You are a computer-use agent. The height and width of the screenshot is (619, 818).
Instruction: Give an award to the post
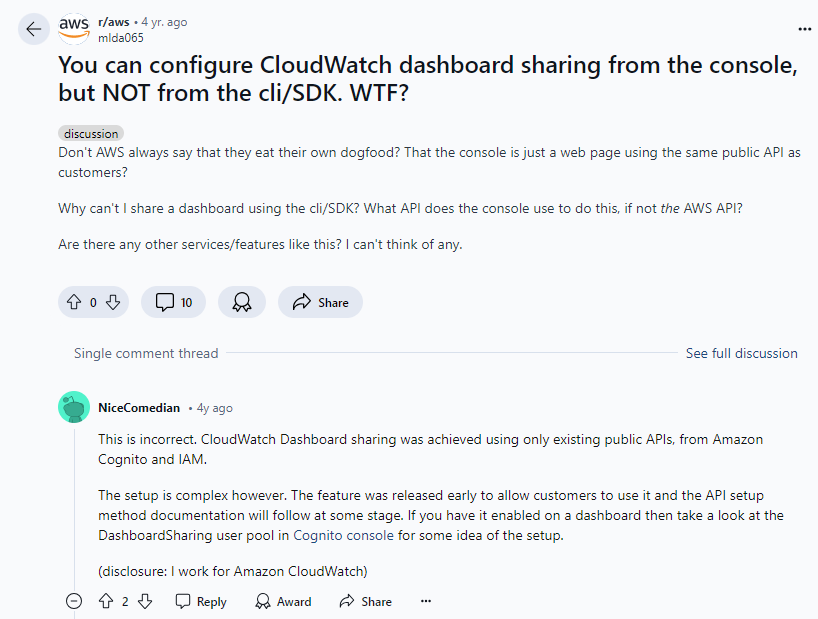click(x=242, y=302)
